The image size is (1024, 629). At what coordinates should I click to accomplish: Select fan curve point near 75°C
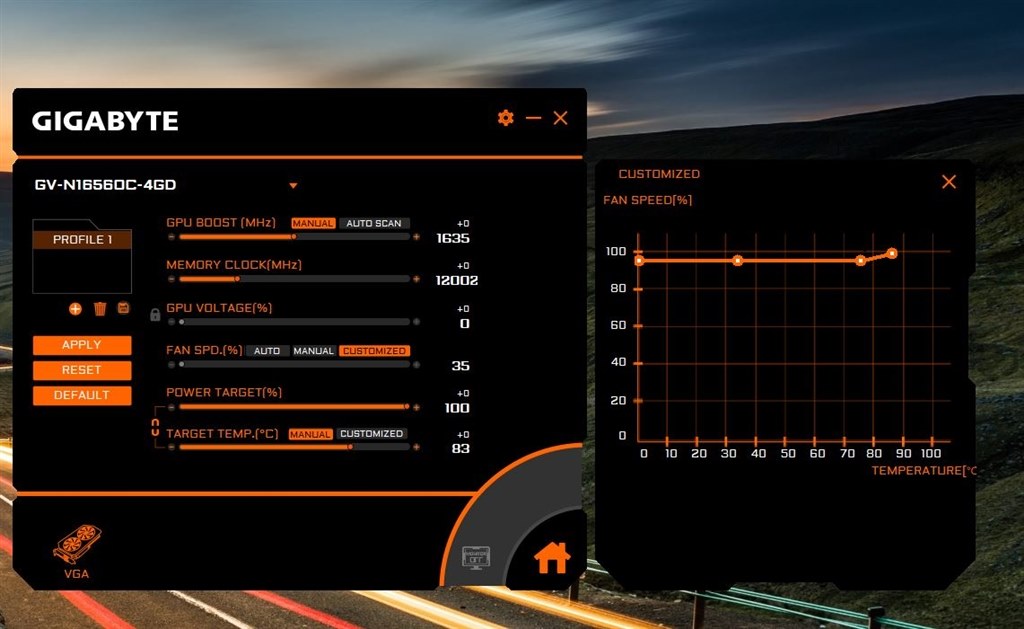(x=861, y=261)
